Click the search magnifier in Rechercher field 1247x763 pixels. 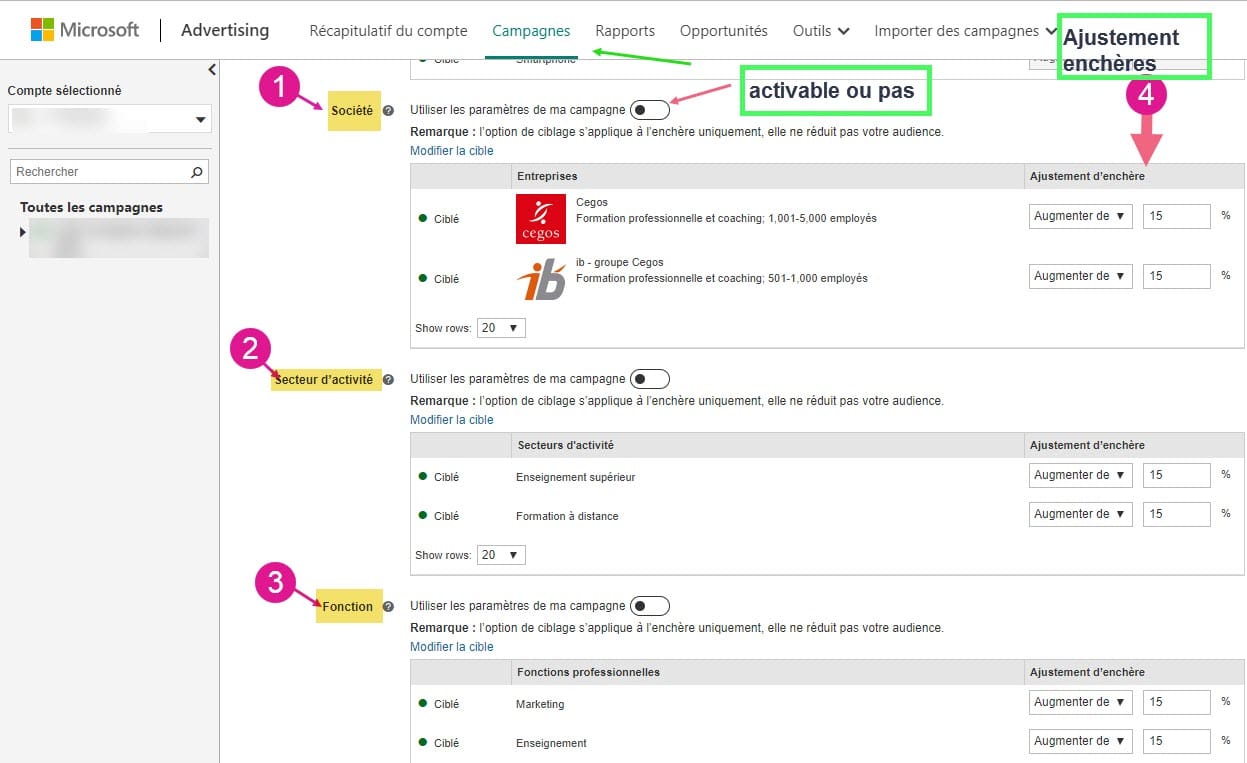pos(197,171)
